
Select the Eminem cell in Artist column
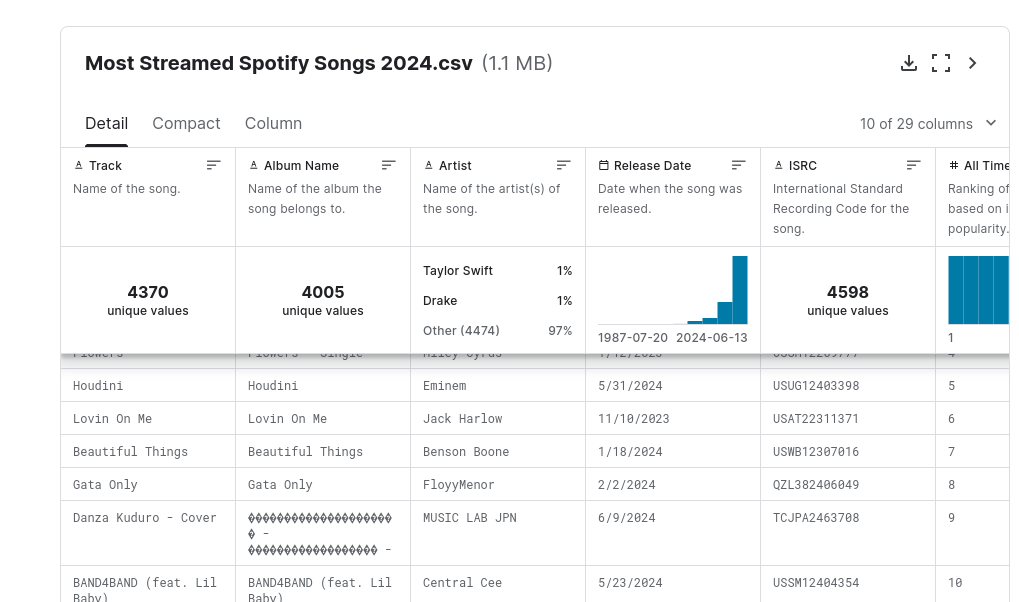(444, 386)
